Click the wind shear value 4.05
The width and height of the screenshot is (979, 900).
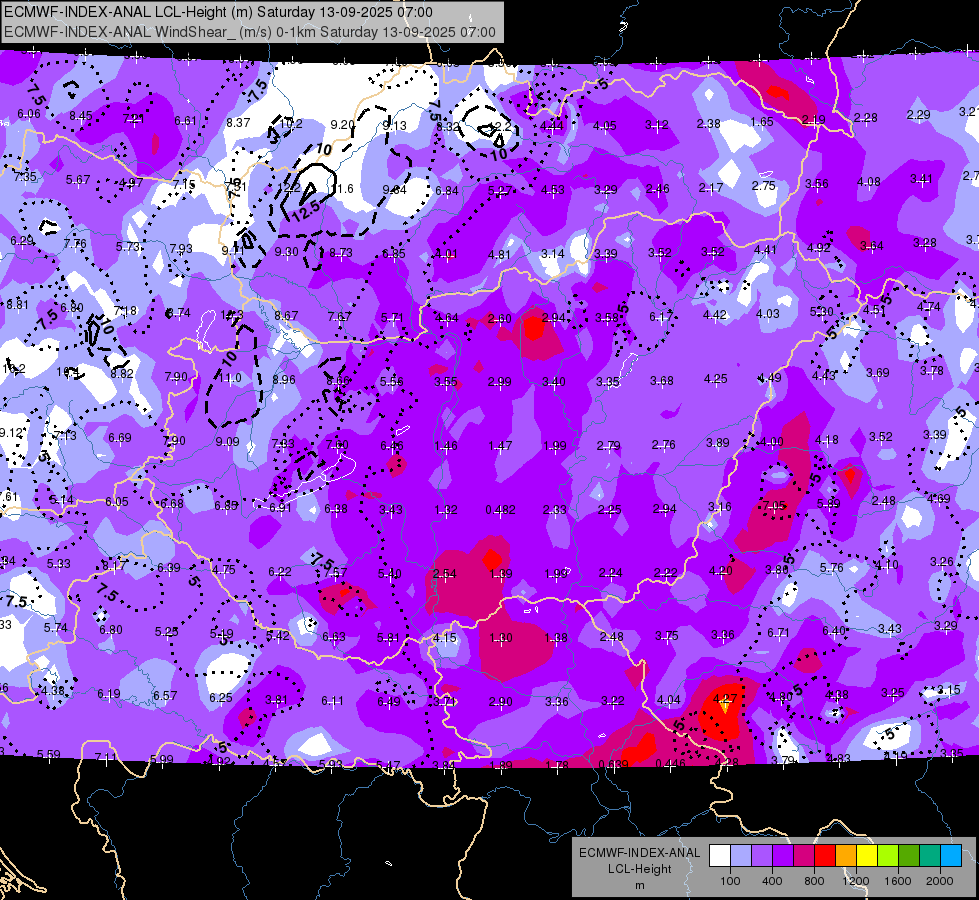pos(604,126)
